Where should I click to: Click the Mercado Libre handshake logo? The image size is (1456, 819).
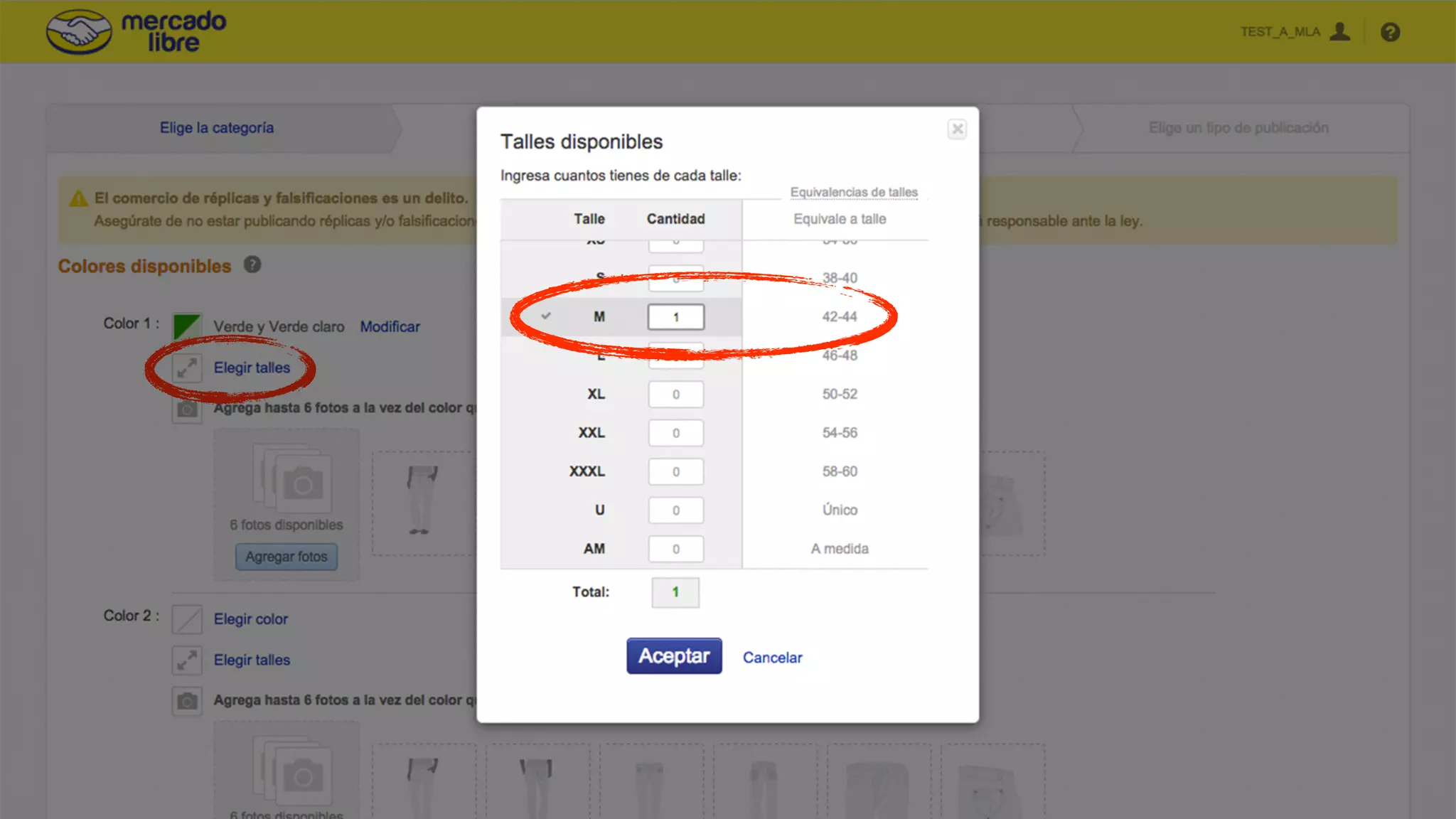pos(79,32)
